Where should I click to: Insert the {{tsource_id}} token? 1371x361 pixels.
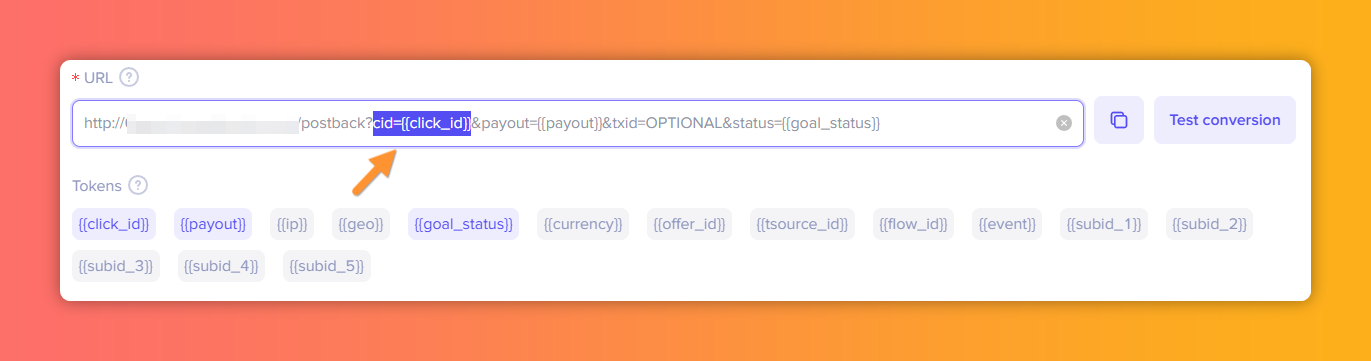pos(802,224)
